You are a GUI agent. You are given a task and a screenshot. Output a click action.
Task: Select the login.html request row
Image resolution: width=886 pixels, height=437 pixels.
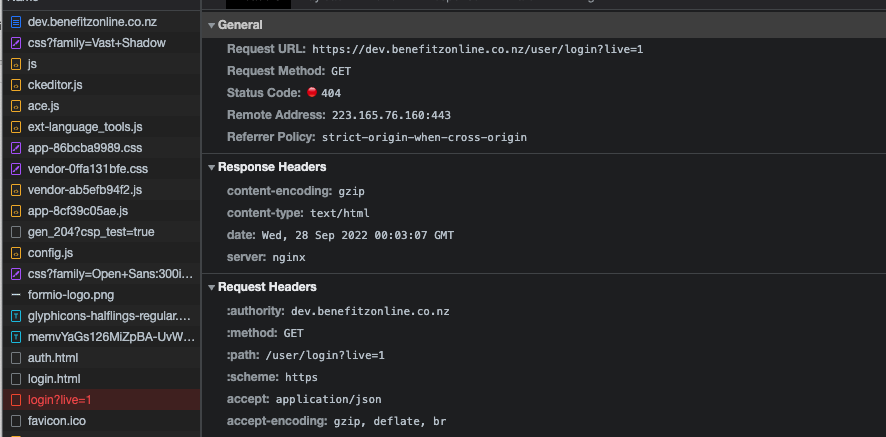(102, 379)
